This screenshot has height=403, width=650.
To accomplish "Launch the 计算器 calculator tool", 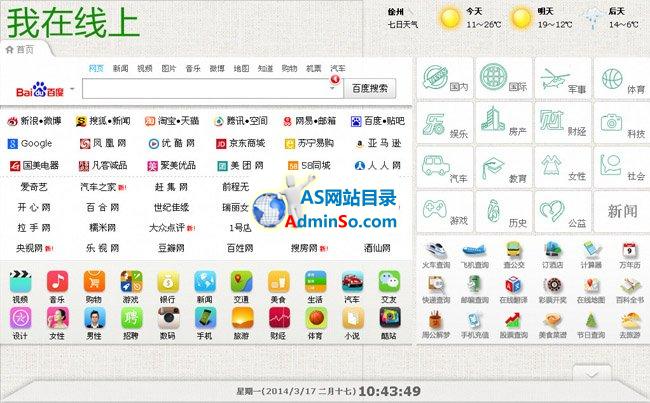I will (591, 255).
